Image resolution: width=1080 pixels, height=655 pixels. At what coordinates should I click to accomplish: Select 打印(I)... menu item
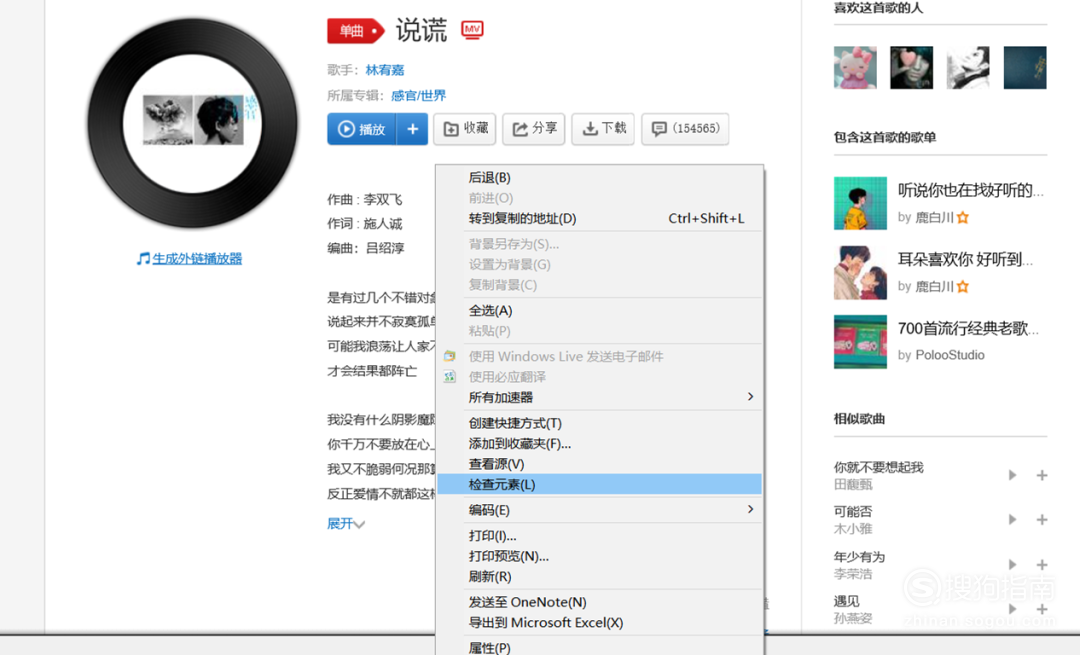(599, 536)
